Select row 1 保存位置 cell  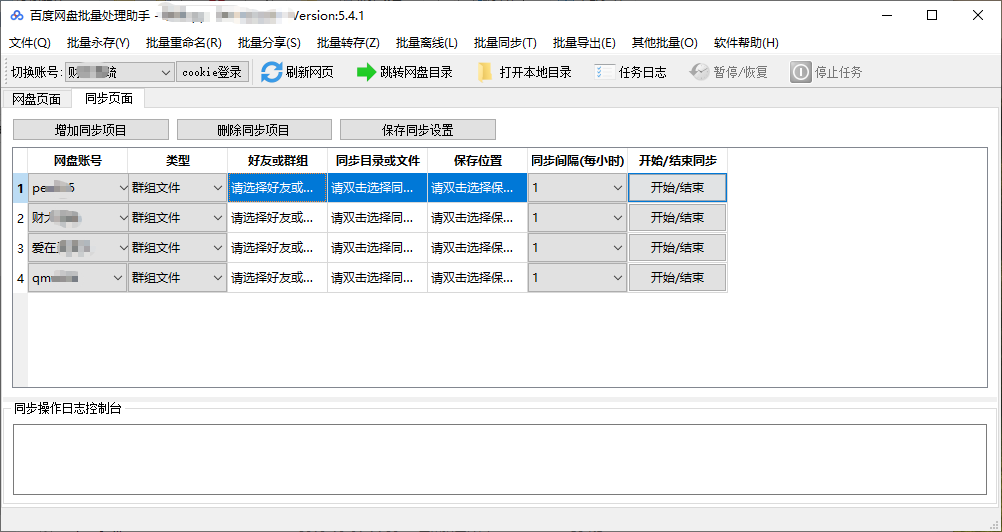(478, 188)
